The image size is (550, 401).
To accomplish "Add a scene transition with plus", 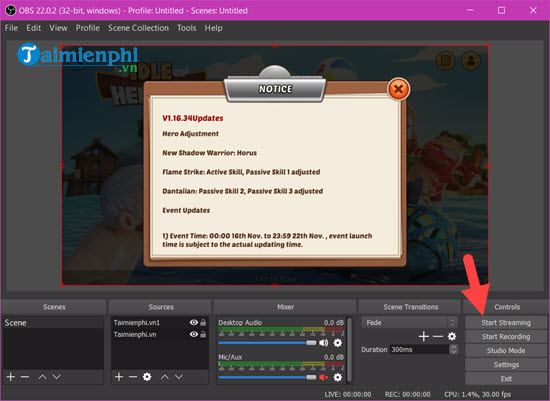I will 424,336.
